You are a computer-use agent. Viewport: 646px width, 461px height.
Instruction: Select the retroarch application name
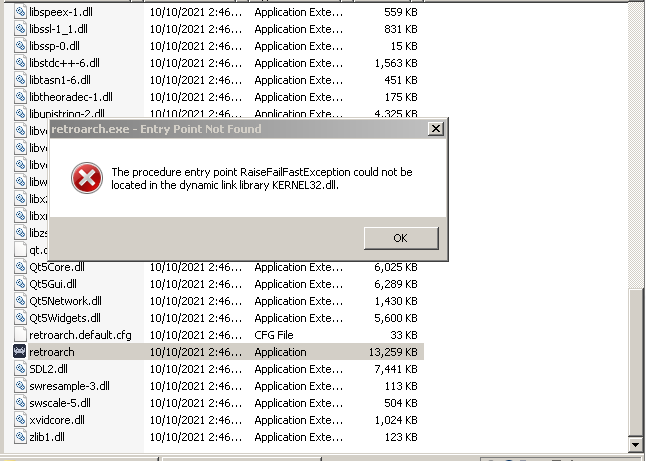pyautogui.click(x=52, y=352)
